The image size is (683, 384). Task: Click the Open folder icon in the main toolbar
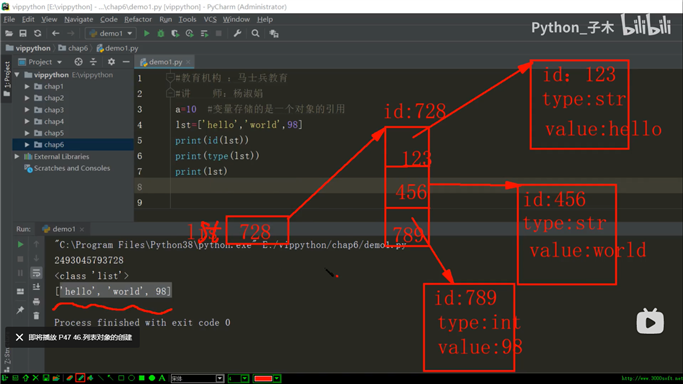pyautogui.click(x=9, y=34)
